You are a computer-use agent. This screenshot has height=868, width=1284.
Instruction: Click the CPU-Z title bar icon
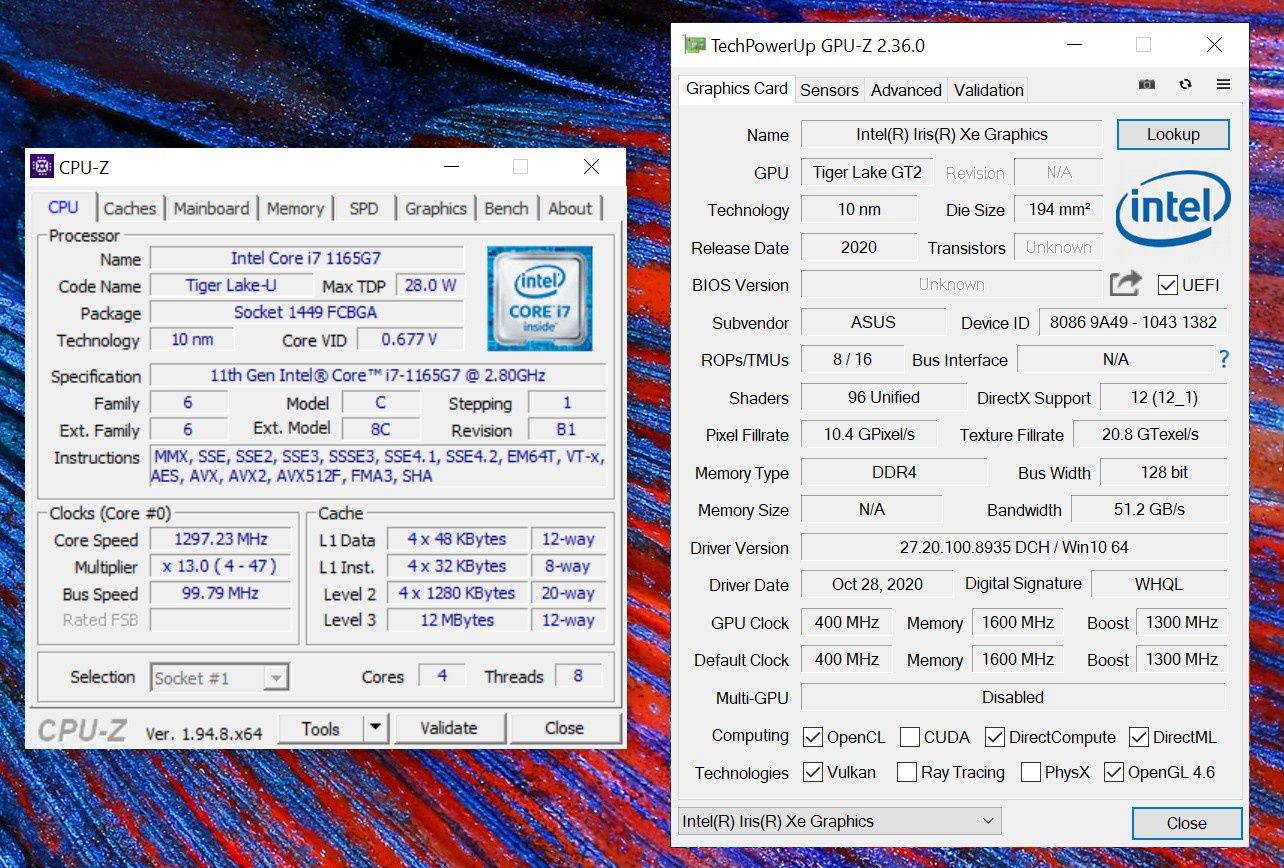click(x=42, y=167)
